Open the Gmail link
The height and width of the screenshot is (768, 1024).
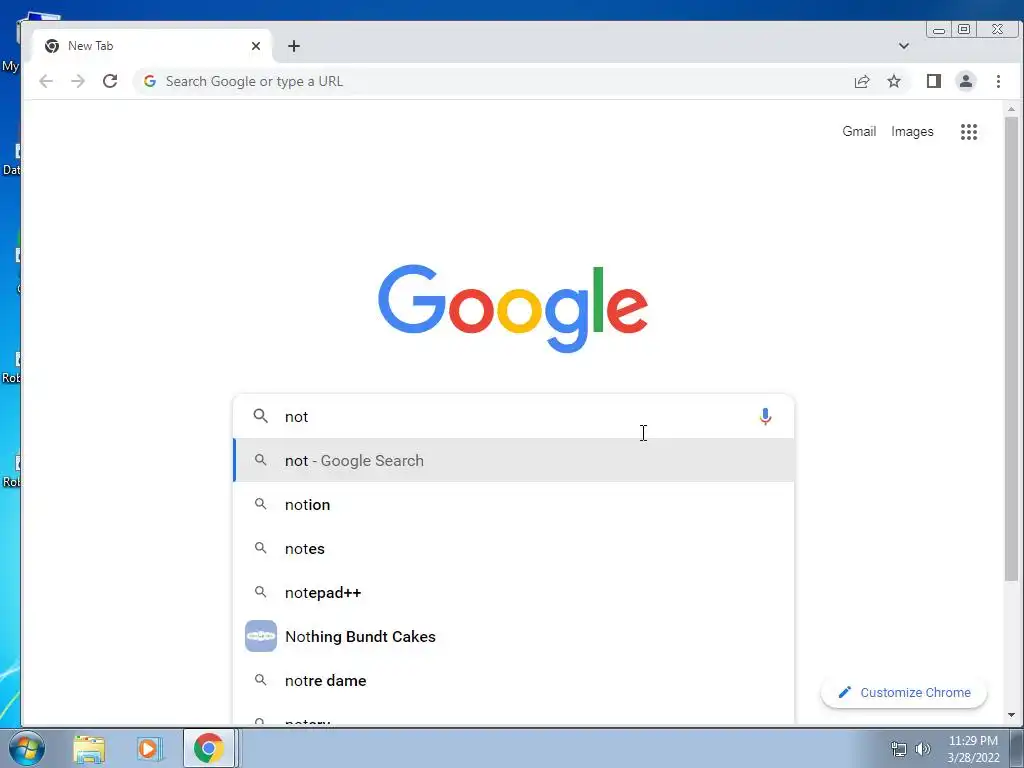[859, 131]
